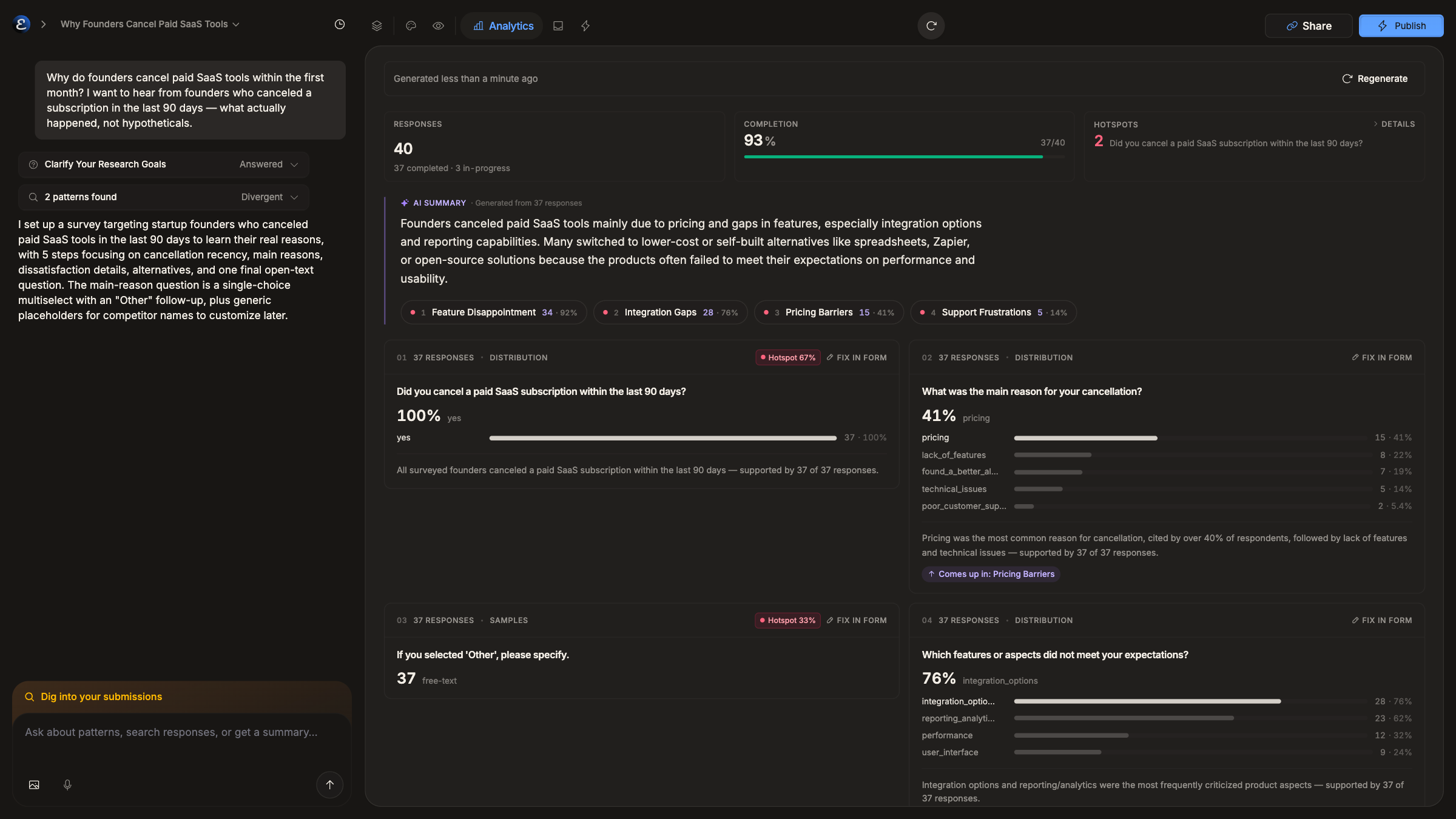Click the lightning bolt automations icon
This screenshot has width=1456, height=819.
coord(585,25)
